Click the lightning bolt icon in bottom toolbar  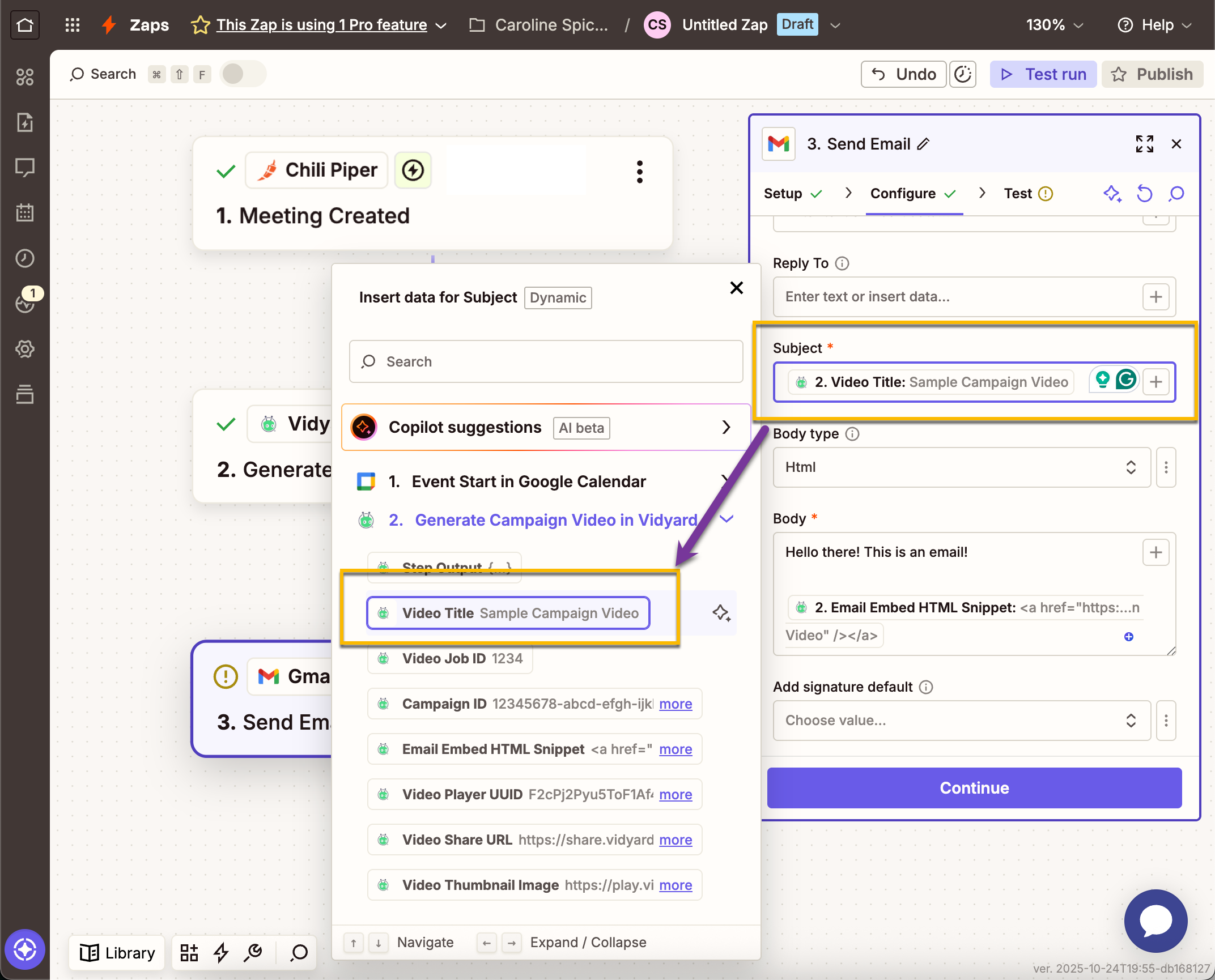coord(221,952)
